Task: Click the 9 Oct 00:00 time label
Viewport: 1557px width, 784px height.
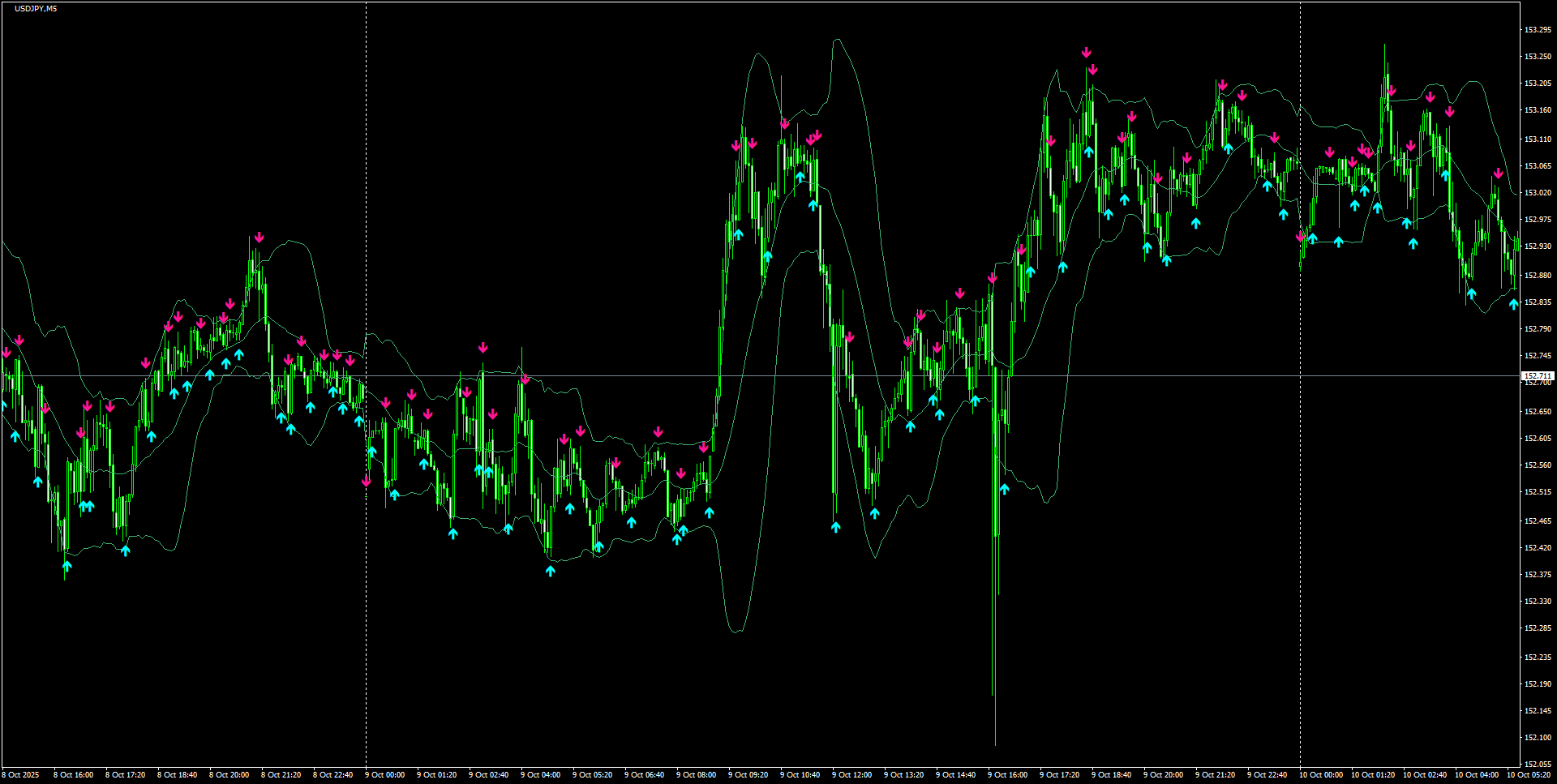Action: pyautogui.click(x=384, y=775)
